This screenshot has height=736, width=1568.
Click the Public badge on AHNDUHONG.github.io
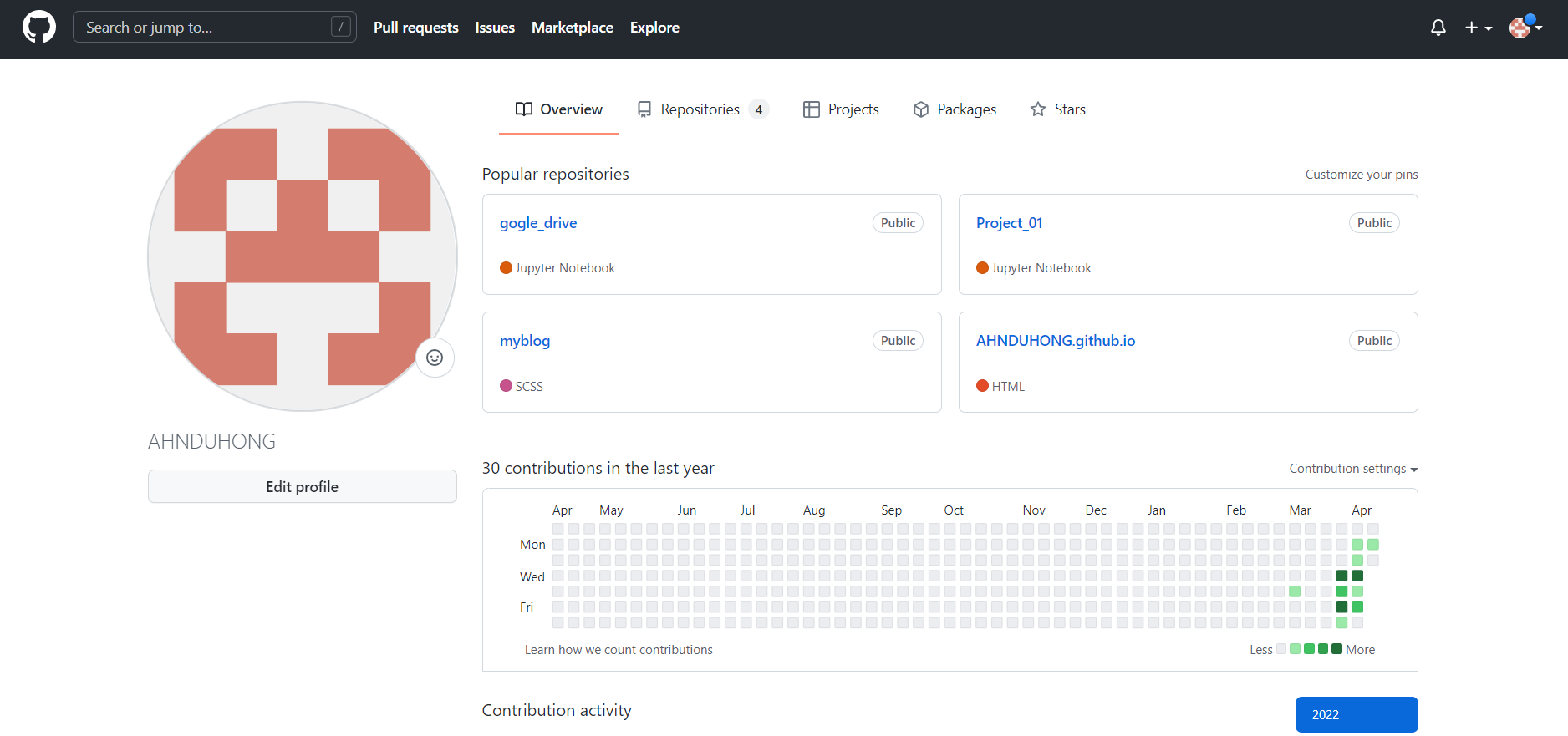click(x=1374, y=341)
